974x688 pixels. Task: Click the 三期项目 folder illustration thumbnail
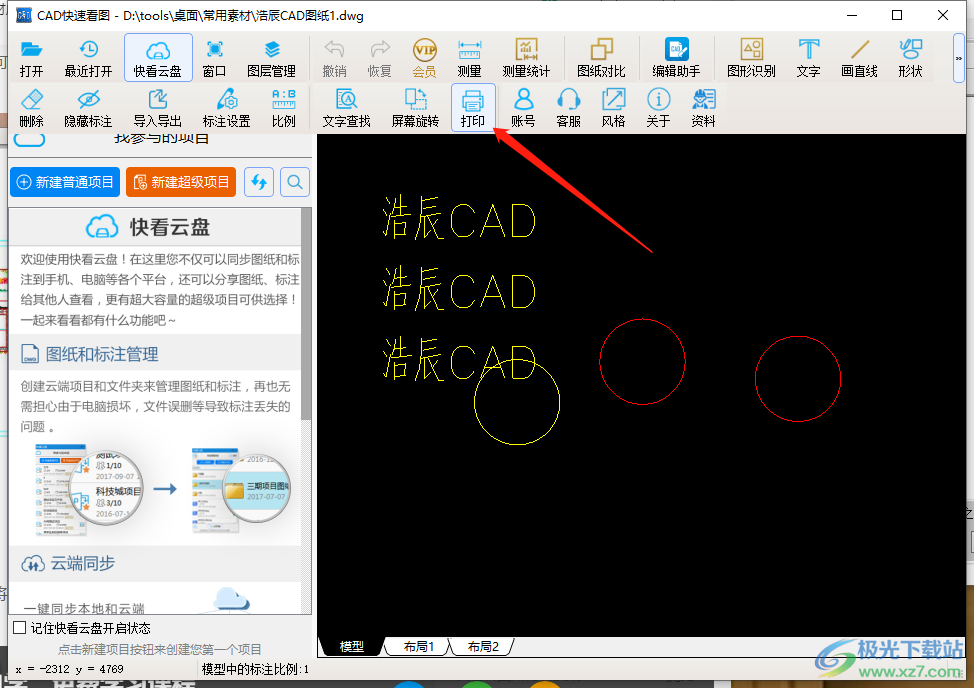click(241, 489)
